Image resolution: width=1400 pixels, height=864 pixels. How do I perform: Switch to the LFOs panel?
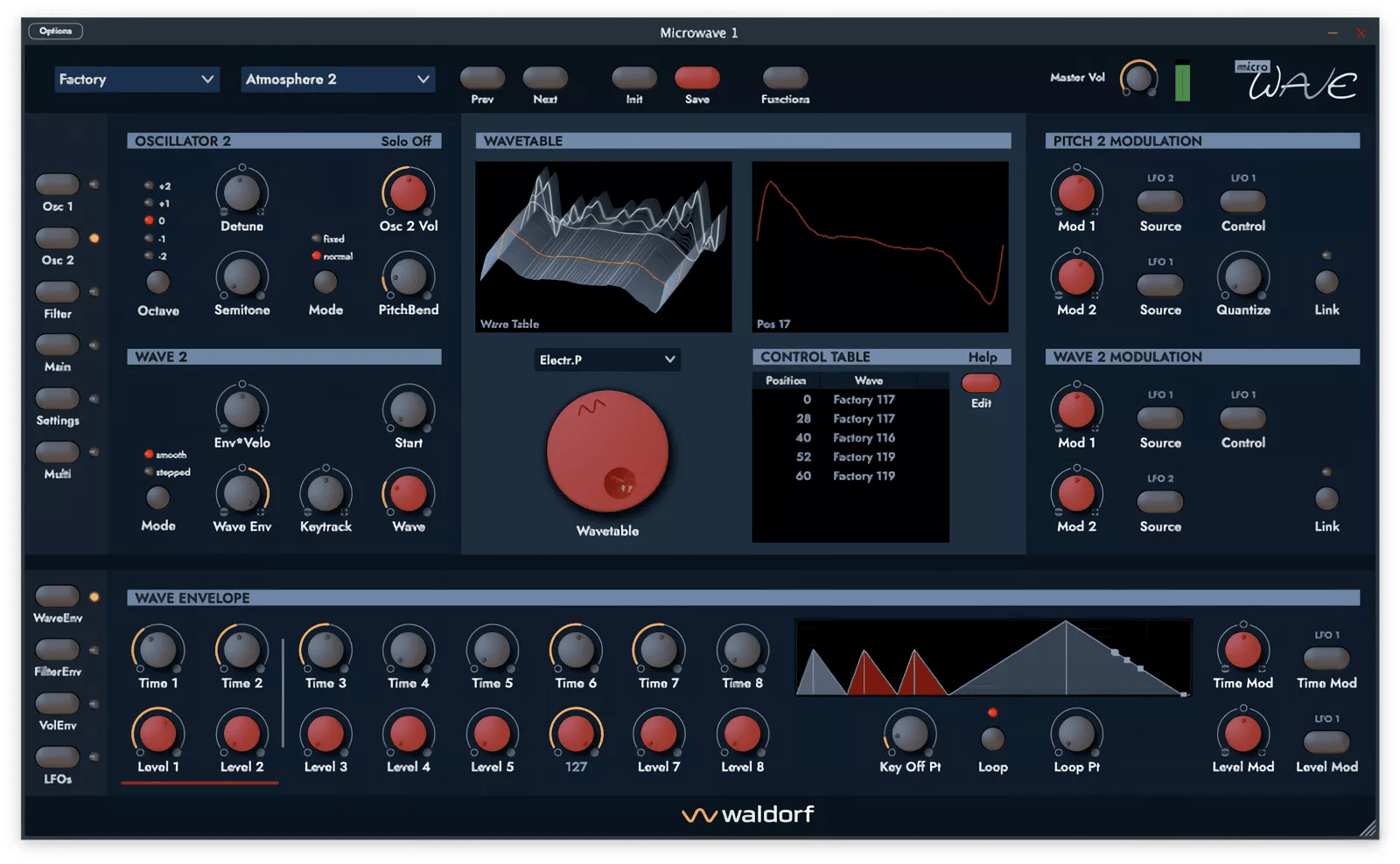coord(56,753)
